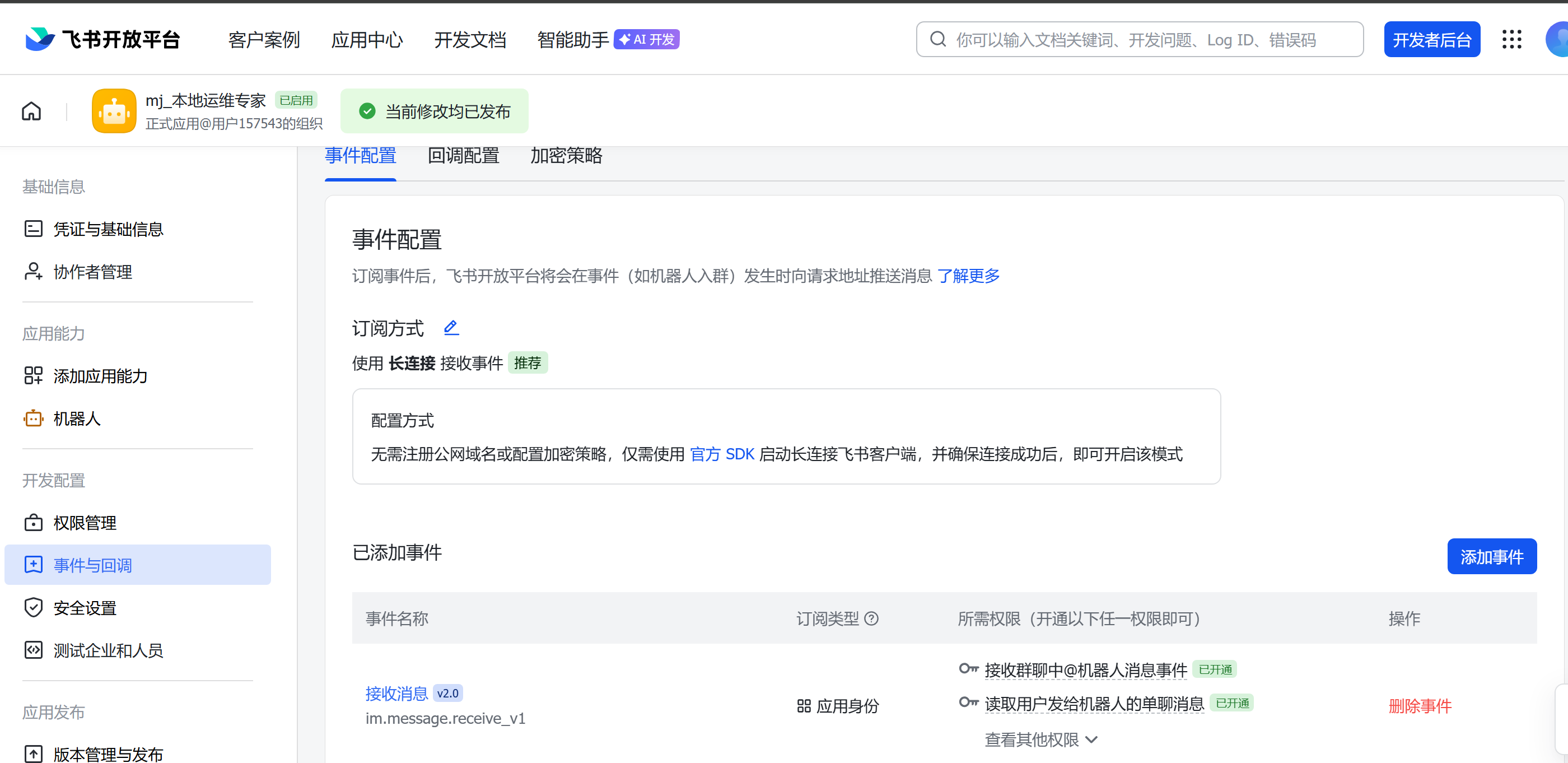Select 凭证与基础信息 in sidebar
The width and height of the screenshot is (1568, 763).
click(x=138, y=229)
